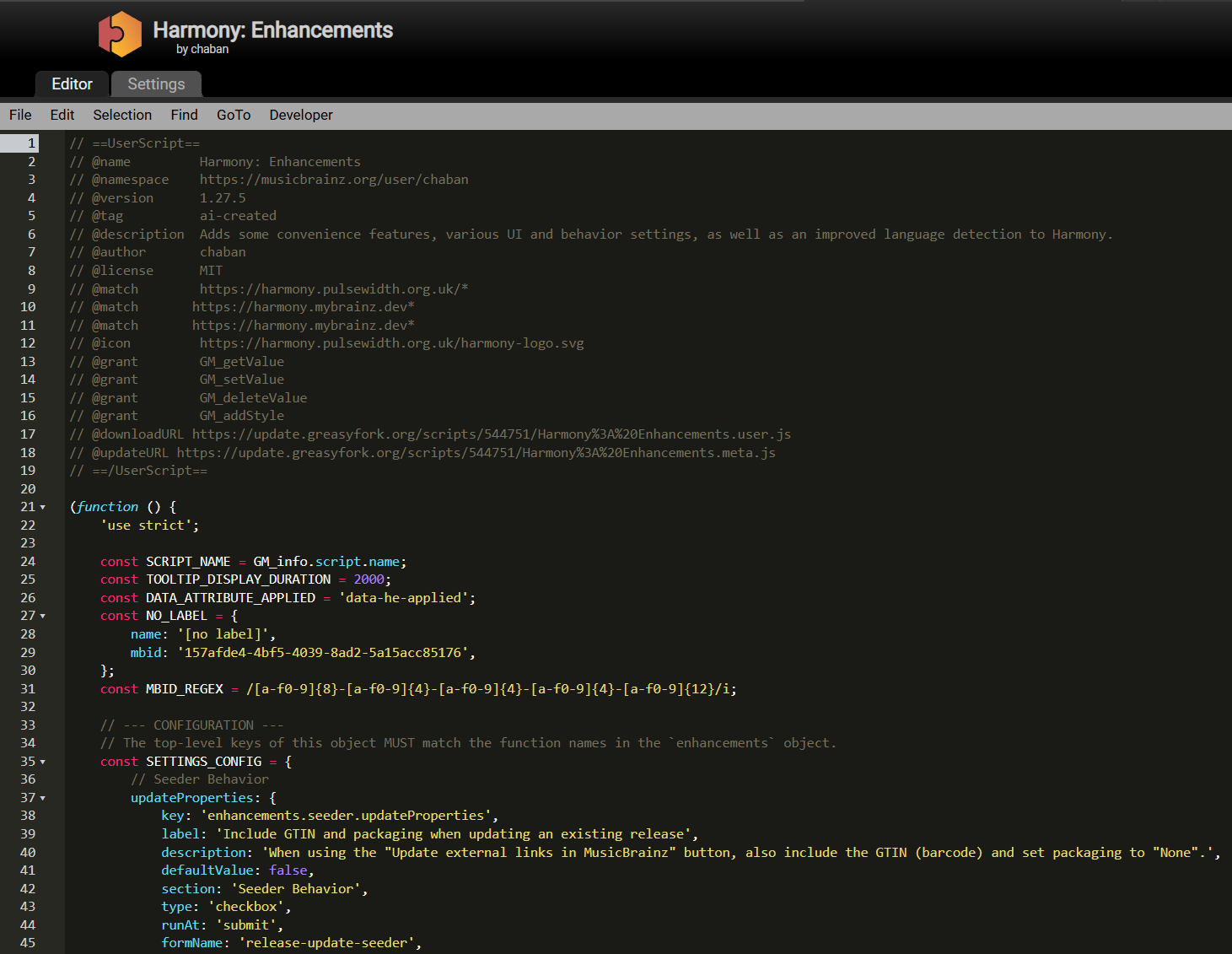Click line number 1 in the gutter
1232x954 pixels.
point(32,143)
